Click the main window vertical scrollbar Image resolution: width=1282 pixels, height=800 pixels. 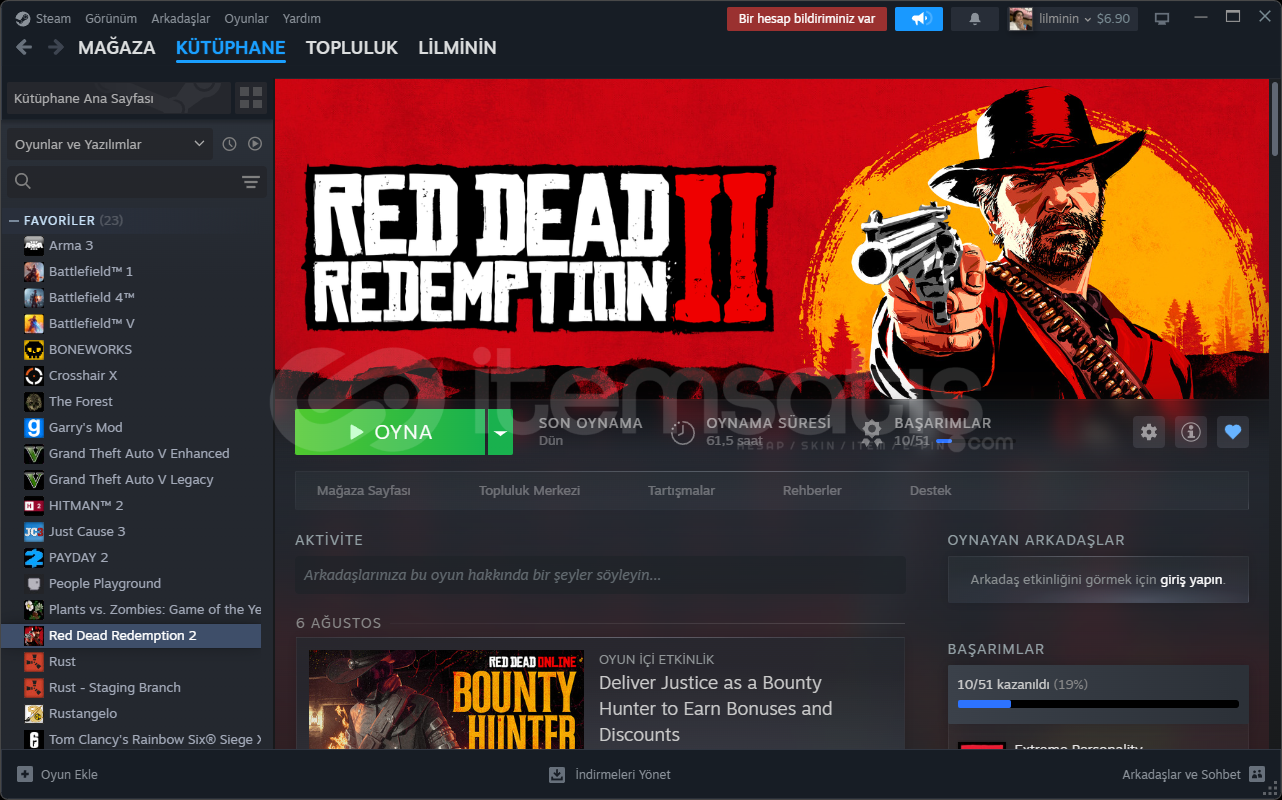coord(1275,118)
